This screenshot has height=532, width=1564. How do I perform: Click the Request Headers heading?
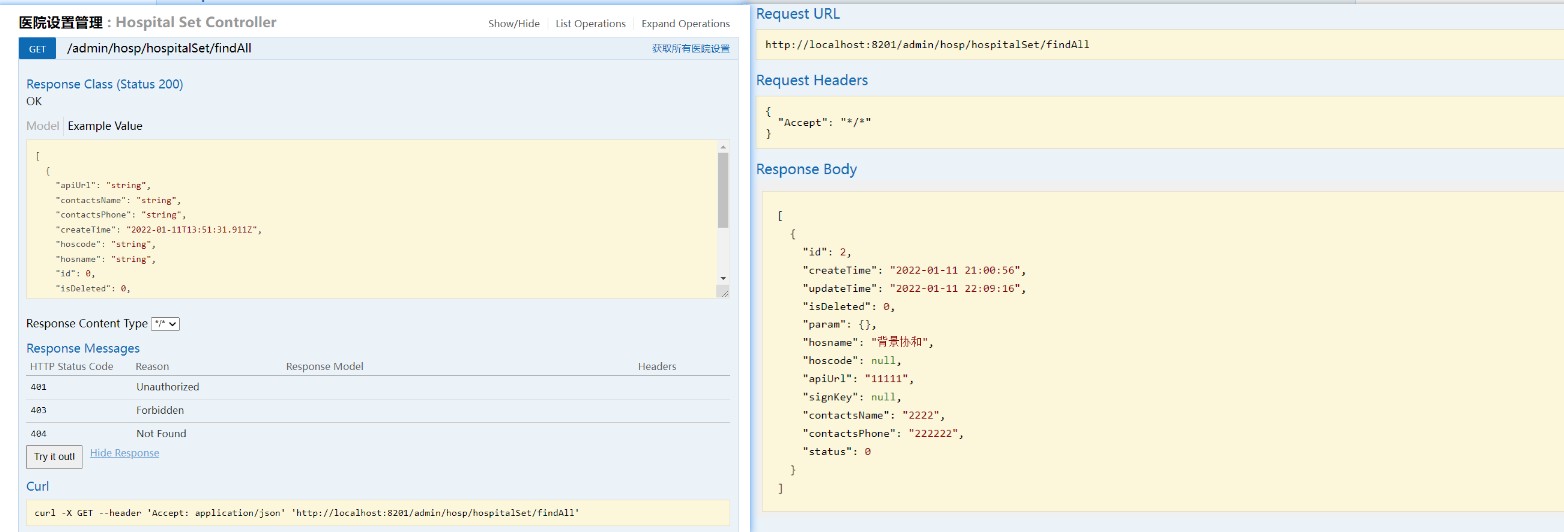coord(812,80)
